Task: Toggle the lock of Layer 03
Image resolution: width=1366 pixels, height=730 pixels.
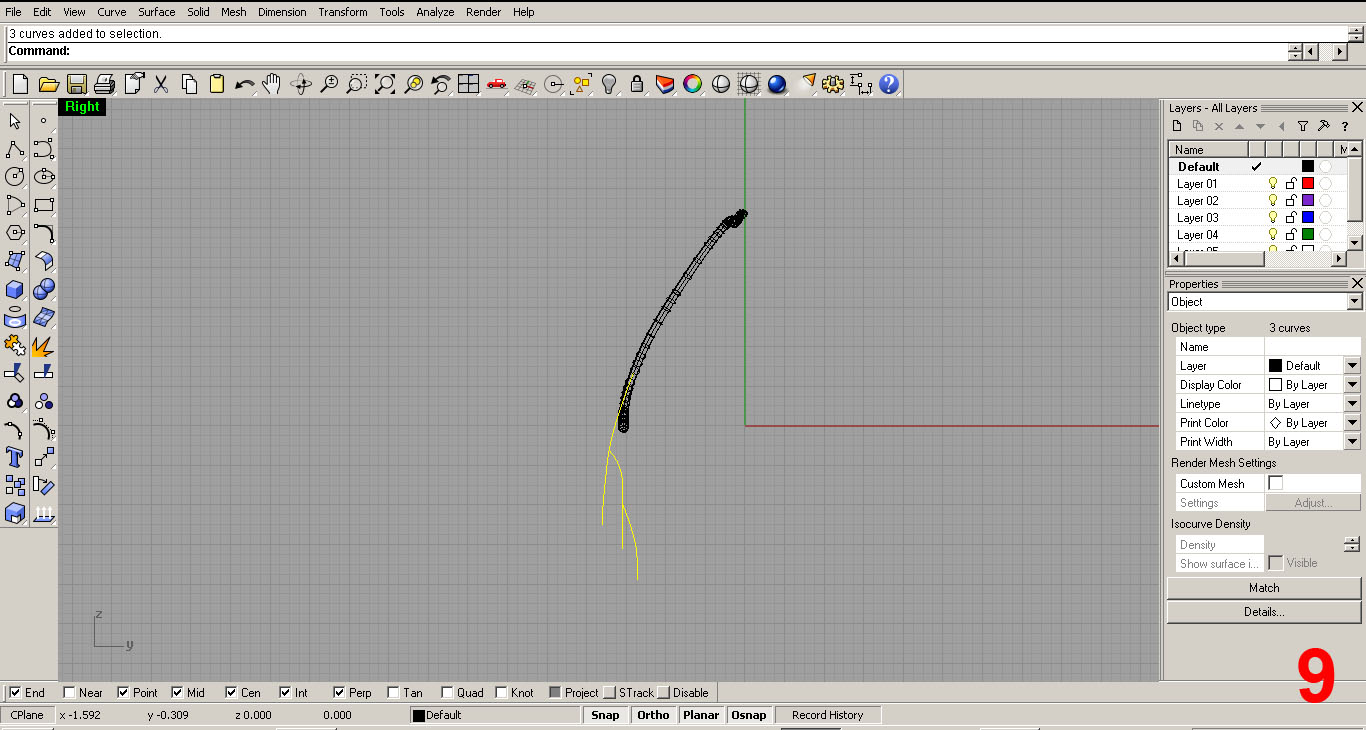Action: [1290, 218]
